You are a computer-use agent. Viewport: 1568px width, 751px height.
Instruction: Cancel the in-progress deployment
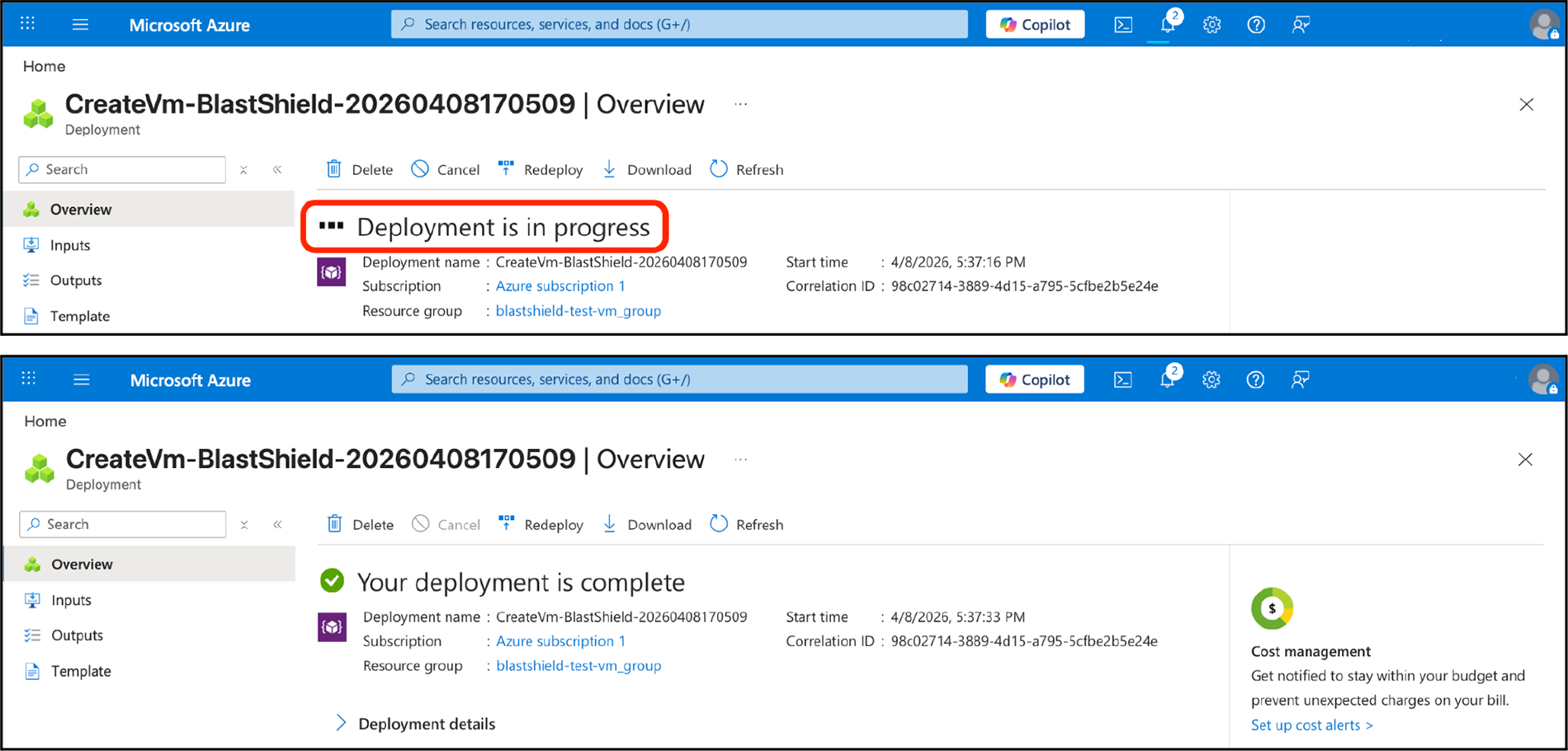pos(446,169)
